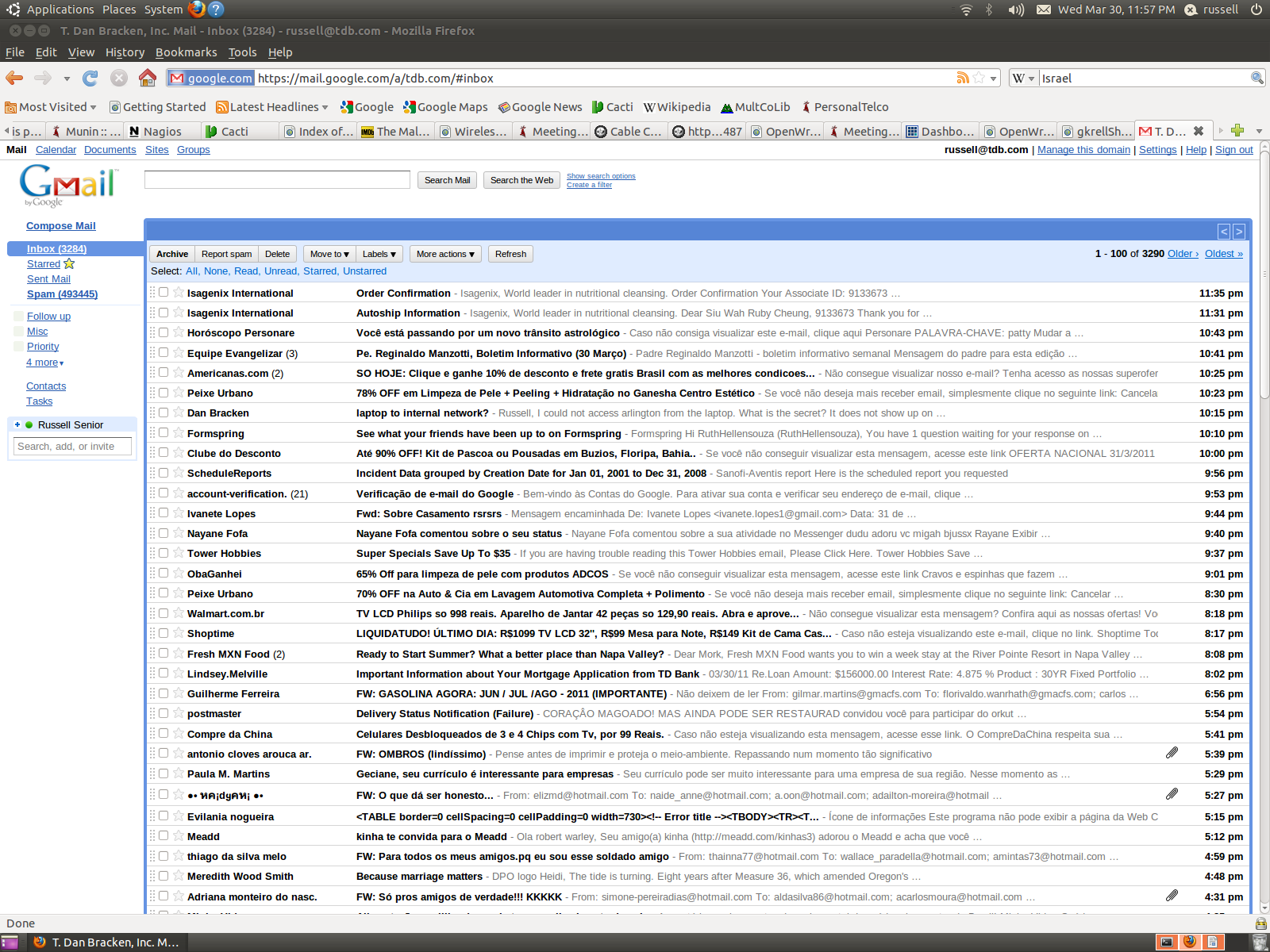
Task: Click the Search Mail button
Action: [x=447, y=180]
